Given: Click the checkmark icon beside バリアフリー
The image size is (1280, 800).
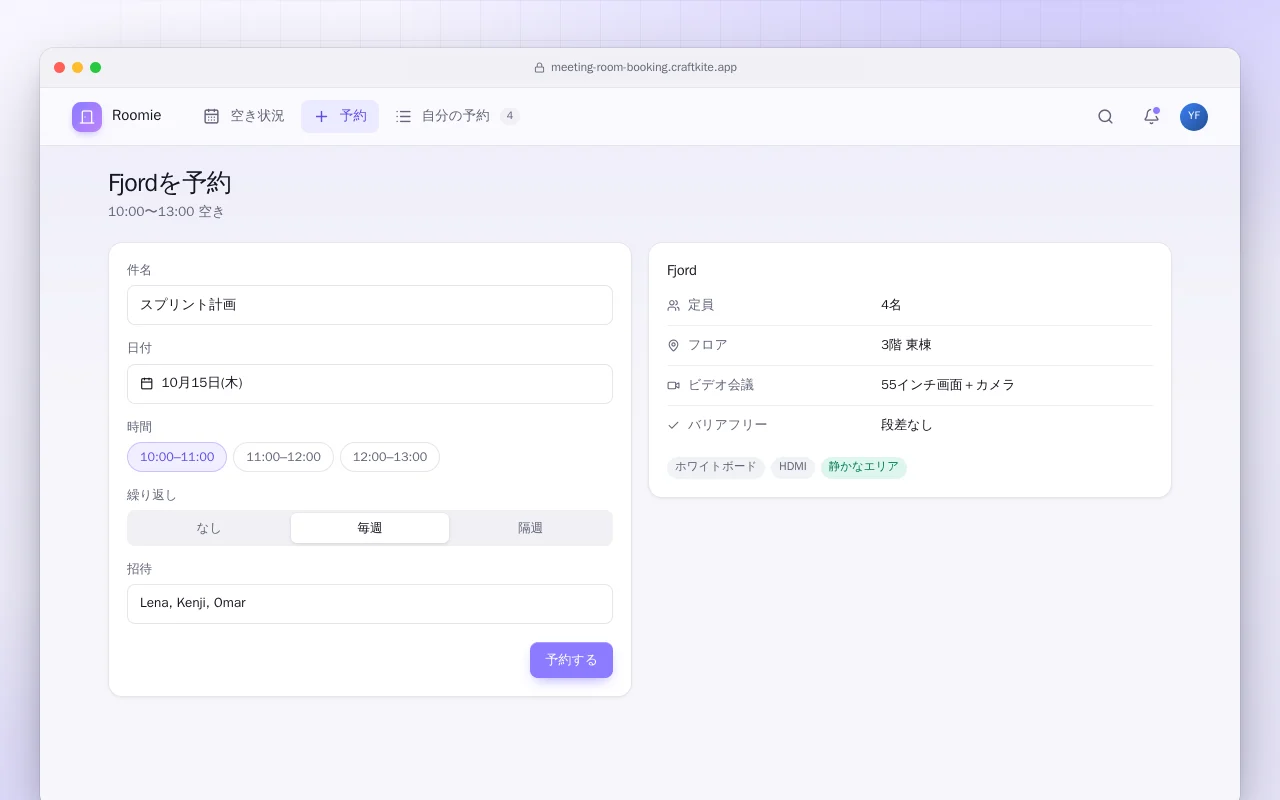Looking at the screenshot, I should pos(673,425).
